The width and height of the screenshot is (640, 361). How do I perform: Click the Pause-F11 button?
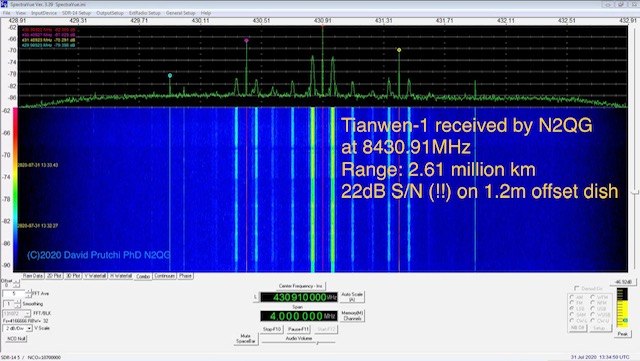pyautogui.click(x=299, y=329)
